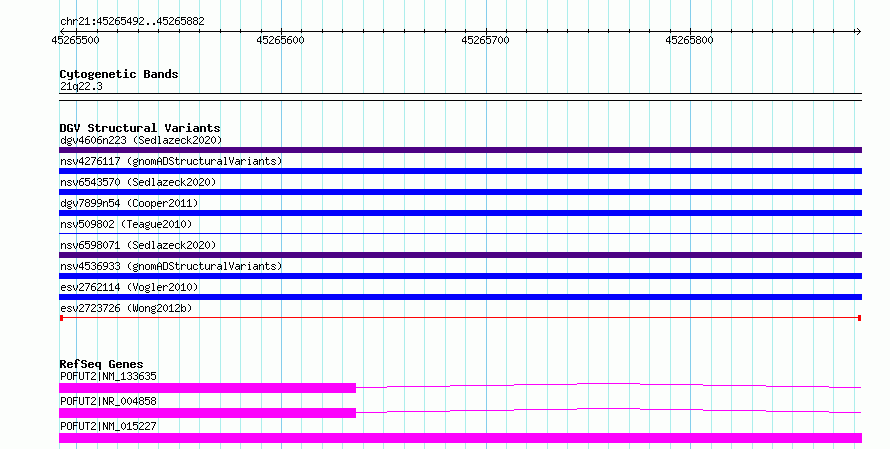Screen dimensions: 890x449
Task: Select ruler position 45265700
Action: [x=485, y=40]
